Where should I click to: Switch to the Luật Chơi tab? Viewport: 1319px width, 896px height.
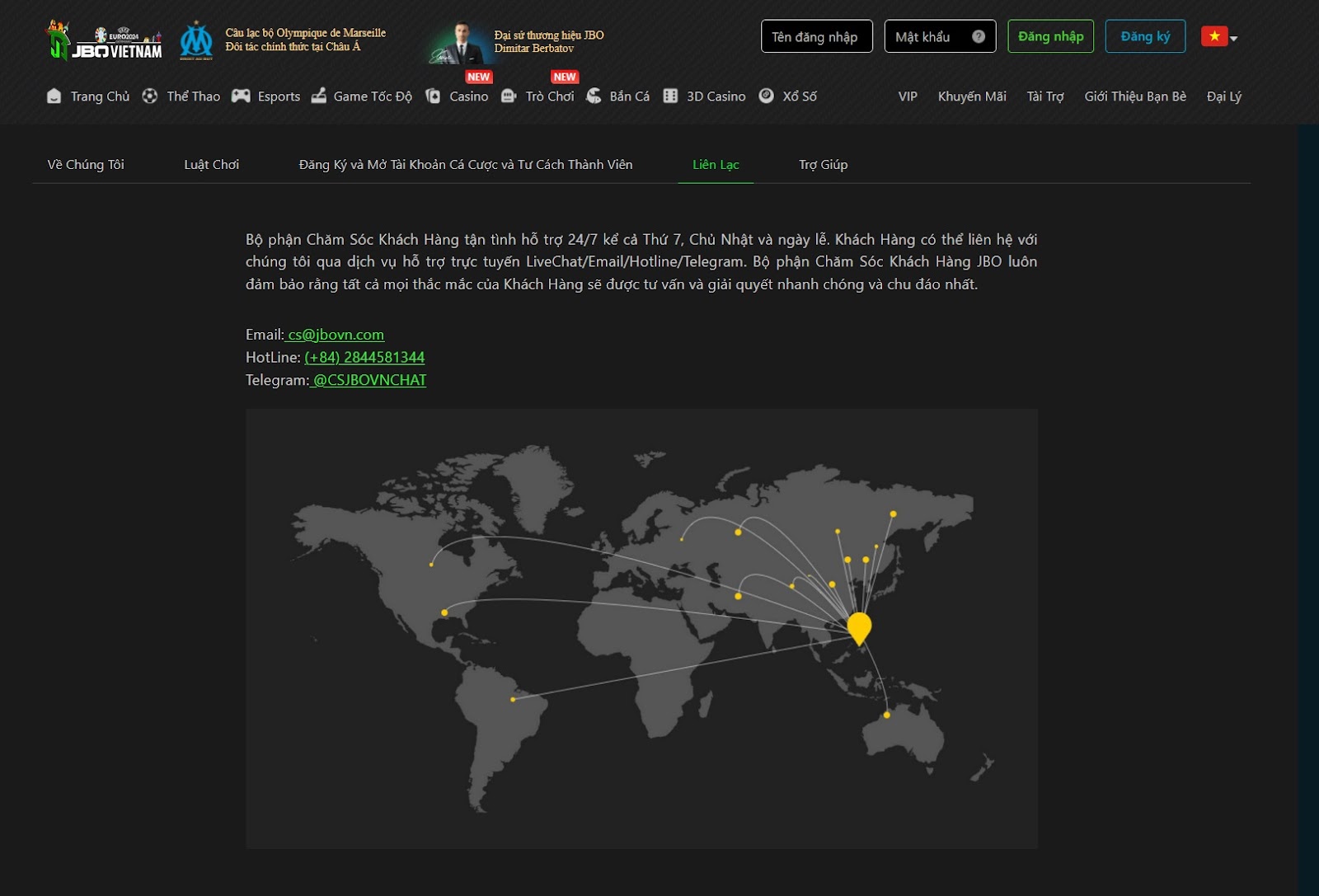click(x=212, y=165)
